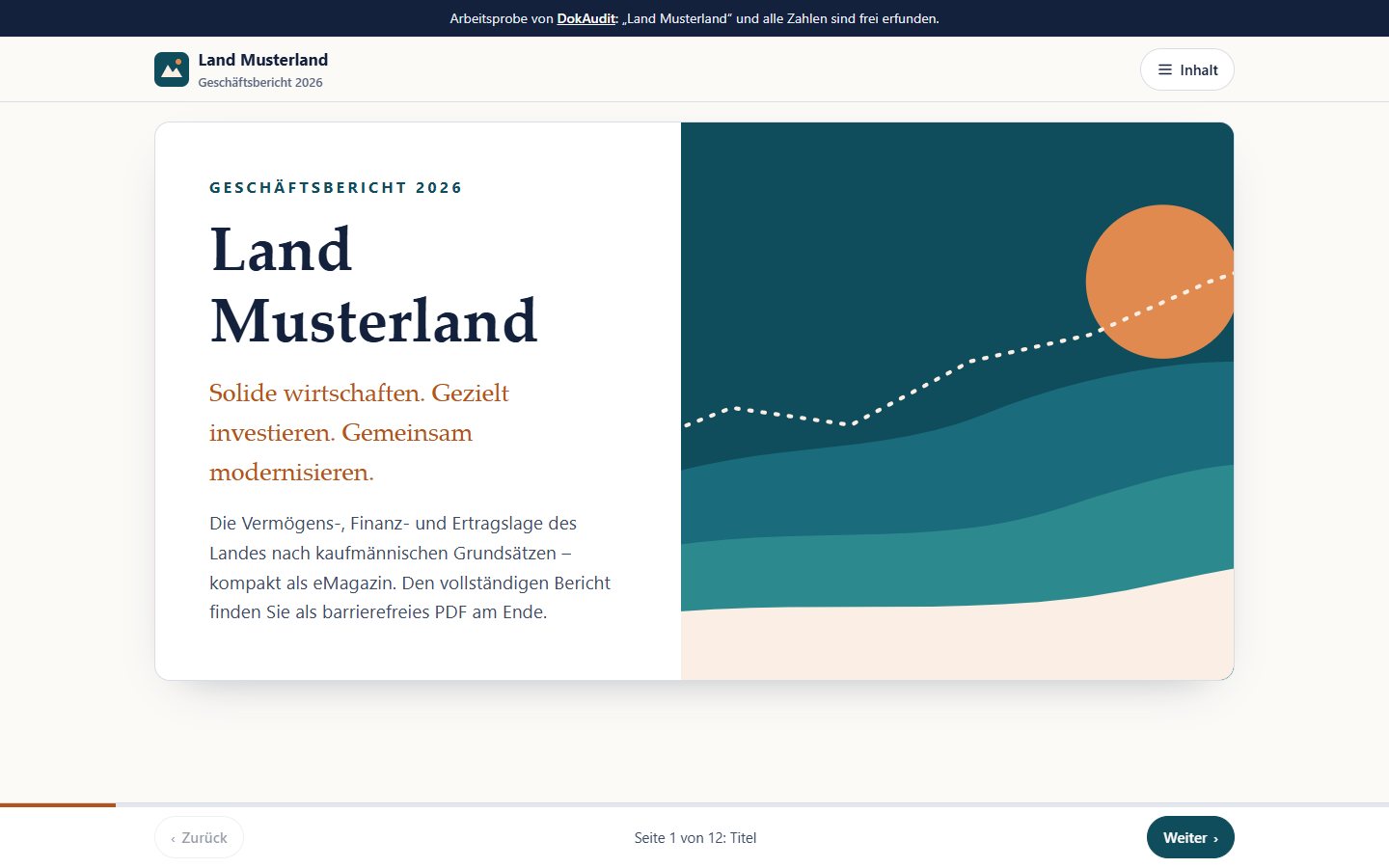This screenshot has width=1389, height=868.
Task: Click the "GESCHÄFTSBERICHT 2026" eyebrow label
Action: [x=336, y=187]
